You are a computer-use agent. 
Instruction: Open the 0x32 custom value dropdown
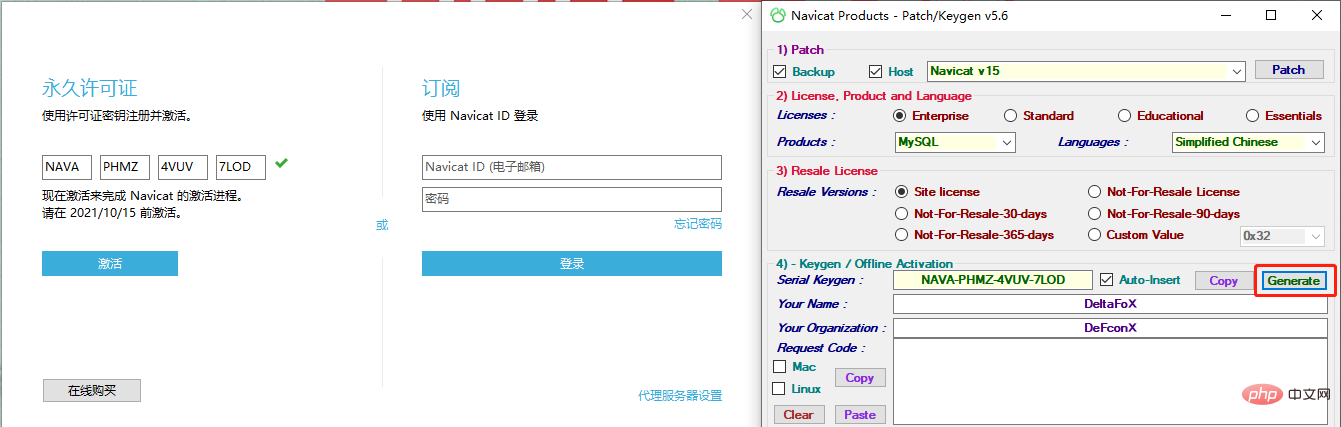click(1282, 236)
